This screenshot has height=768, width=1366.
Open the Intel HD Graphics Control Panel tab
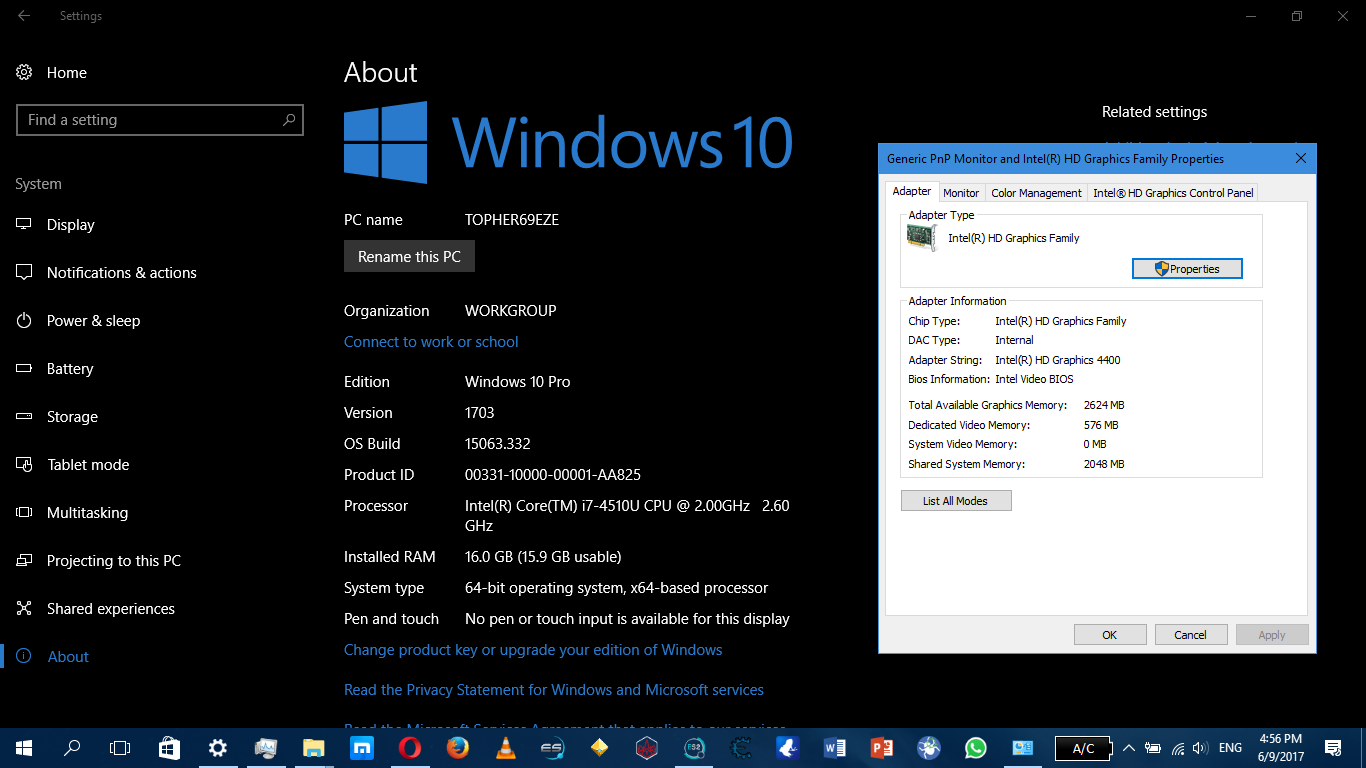click(x=1173, y=193)
